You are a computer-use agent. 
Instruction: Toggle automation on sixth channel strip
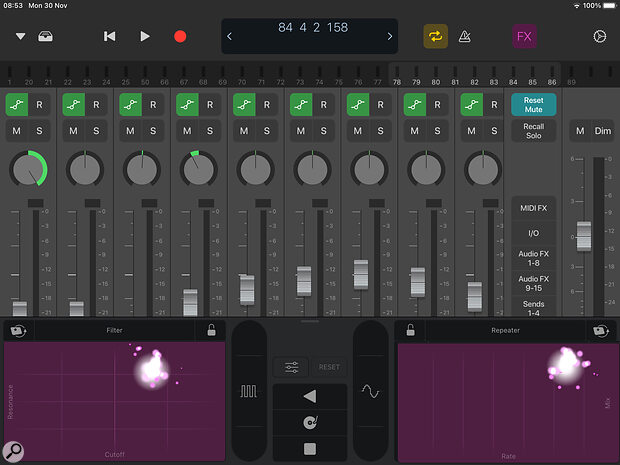301,105
